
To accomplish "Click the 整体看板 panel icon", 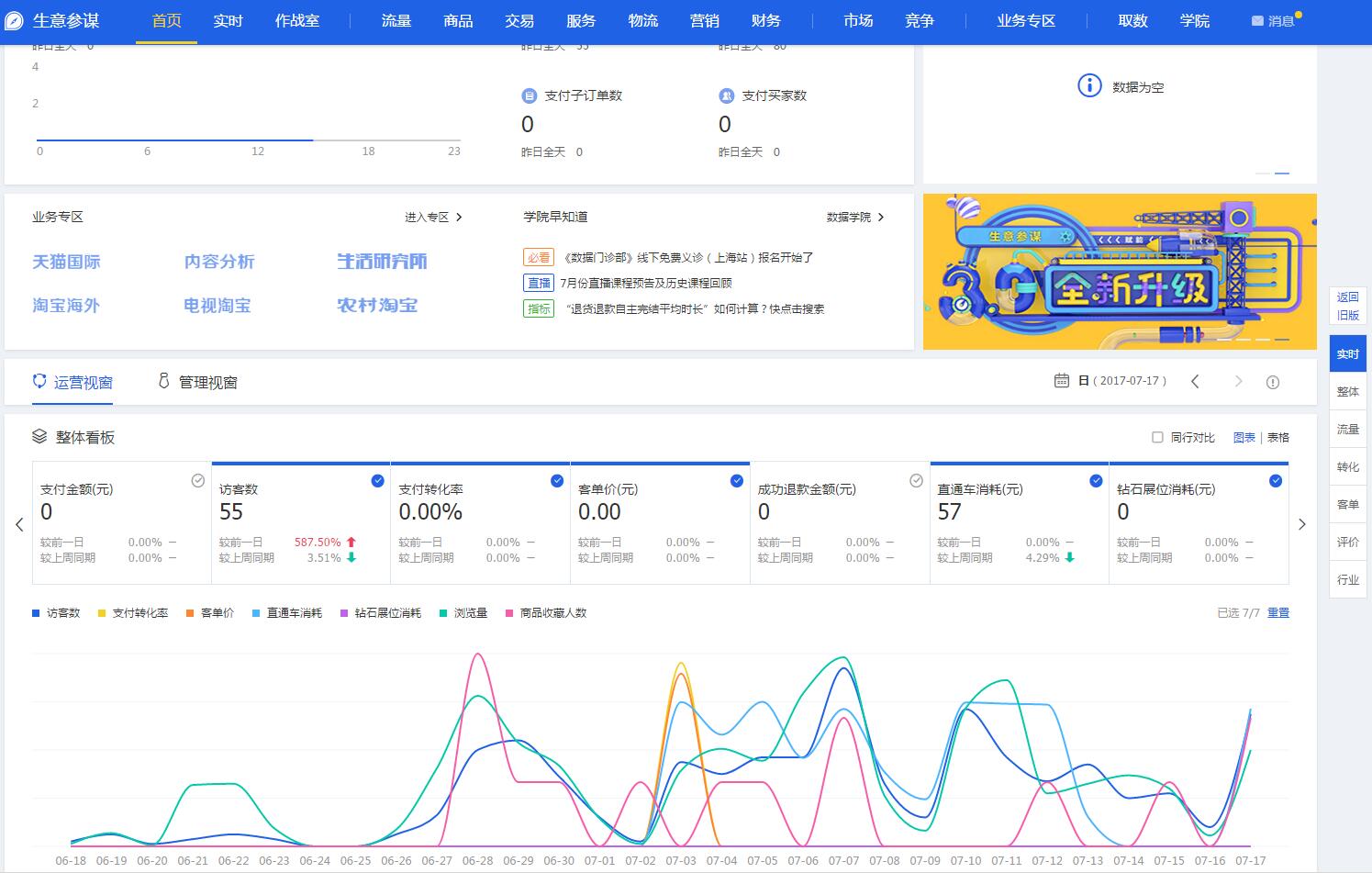I will 39,437.
